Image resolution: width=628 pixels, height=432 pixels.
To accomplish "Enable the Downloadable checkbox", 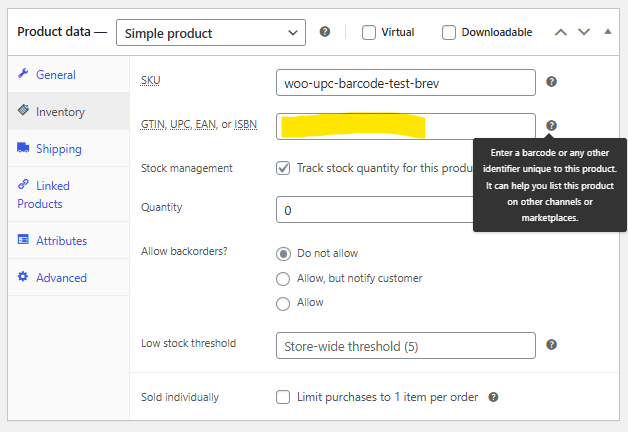I will coord(449,32).
